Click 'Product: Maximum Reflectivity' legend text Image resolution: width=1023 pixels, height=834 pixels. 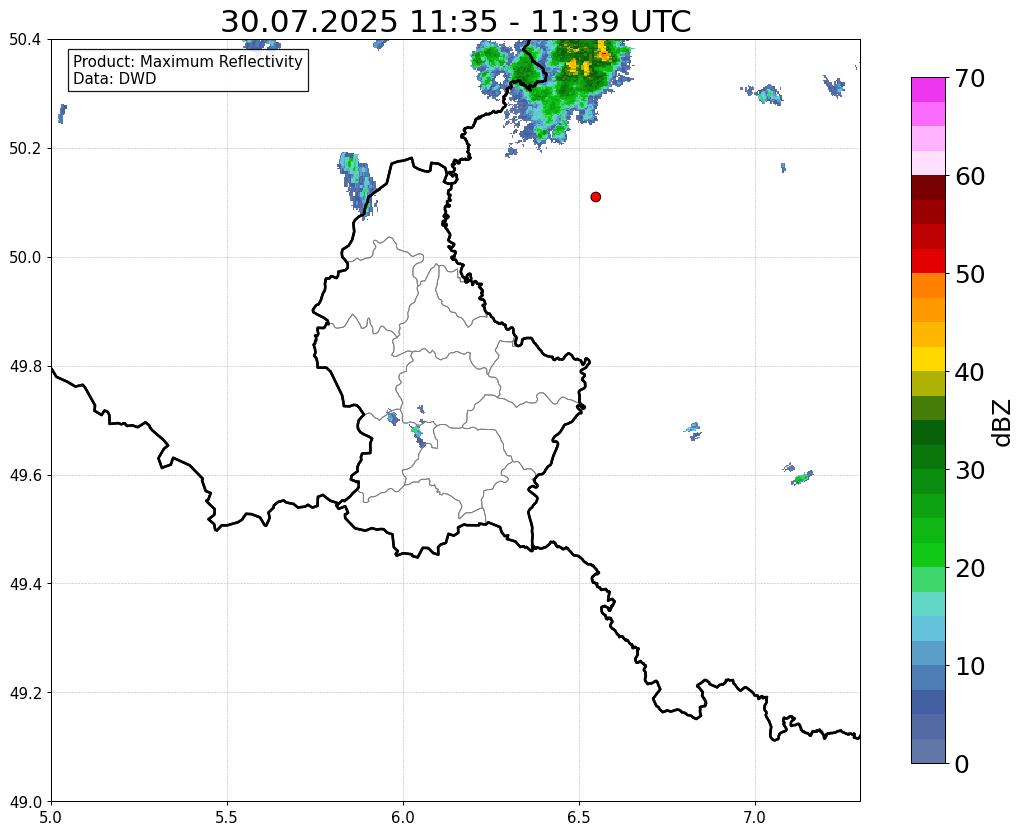coord(188,61)
